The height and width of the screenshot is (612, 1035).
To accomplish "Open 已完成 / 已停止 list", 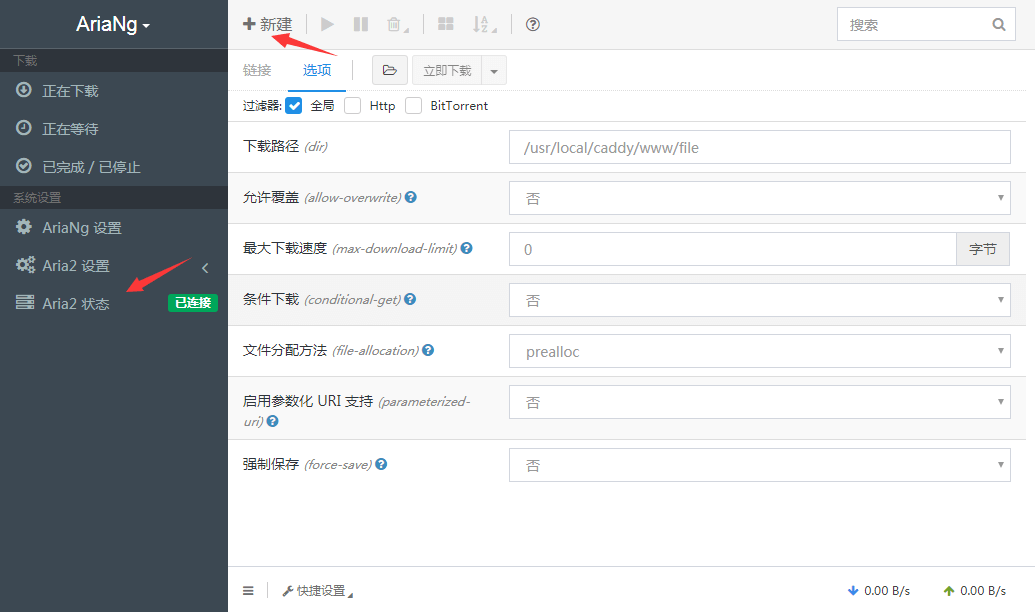I will (x=114, y=167).
